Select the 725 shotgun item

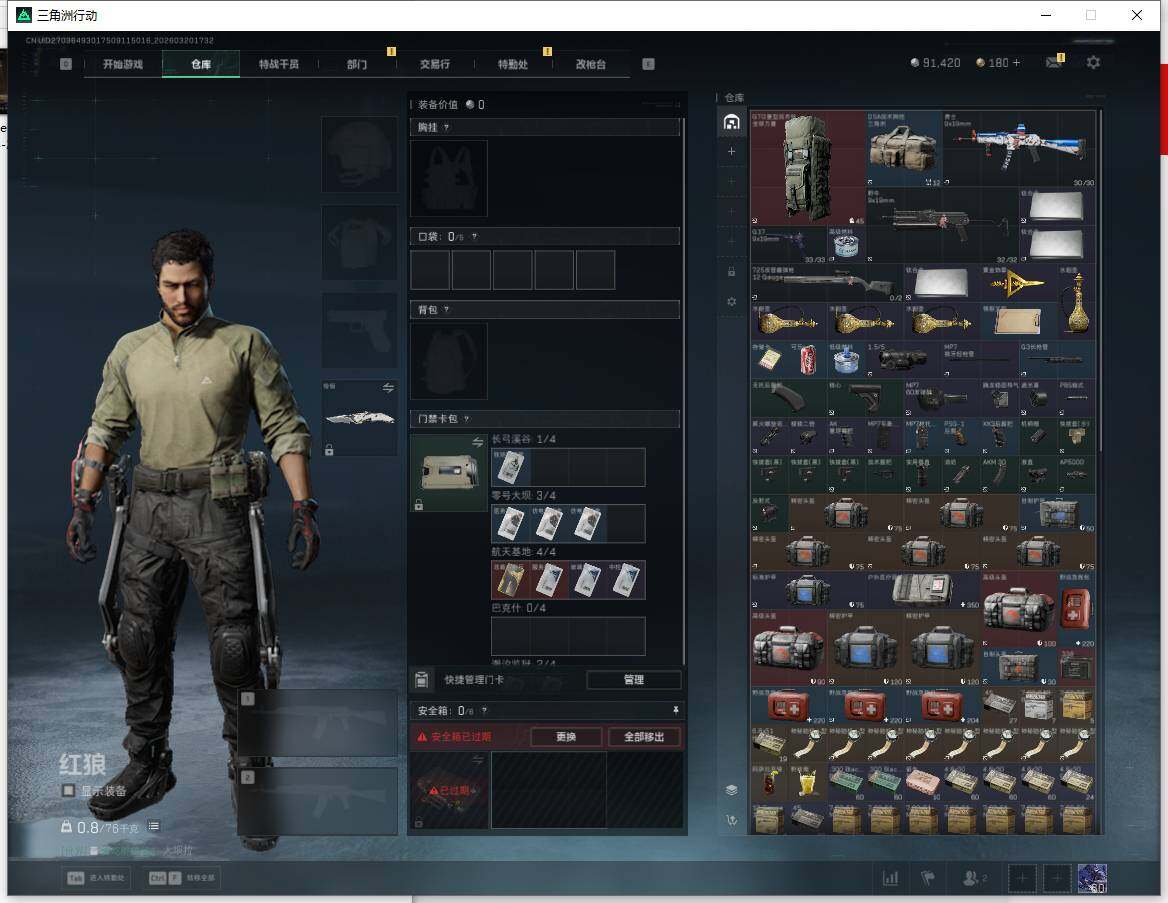coord(828,283)
